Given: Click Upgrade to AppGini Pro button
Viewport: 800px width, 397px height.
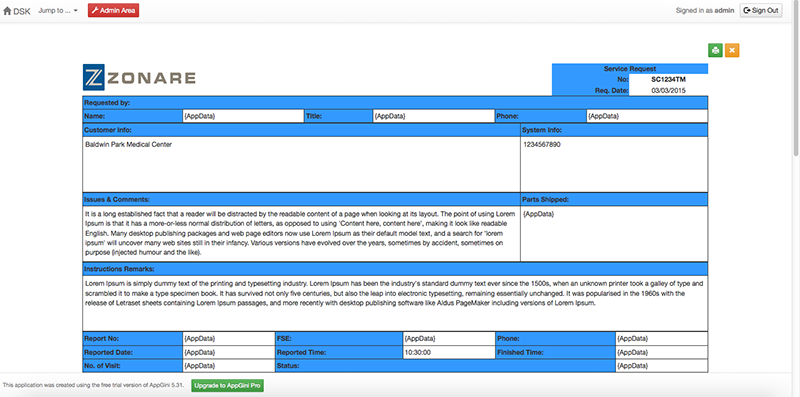Looking at the screenshot, I should pos(228,386).
